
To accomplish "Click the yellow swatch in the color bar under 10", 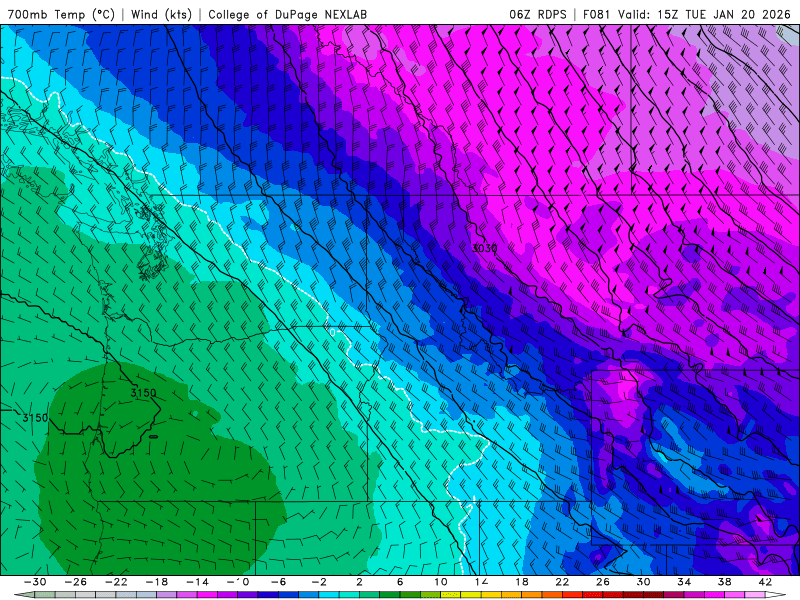I will click(x=451, y=595).
